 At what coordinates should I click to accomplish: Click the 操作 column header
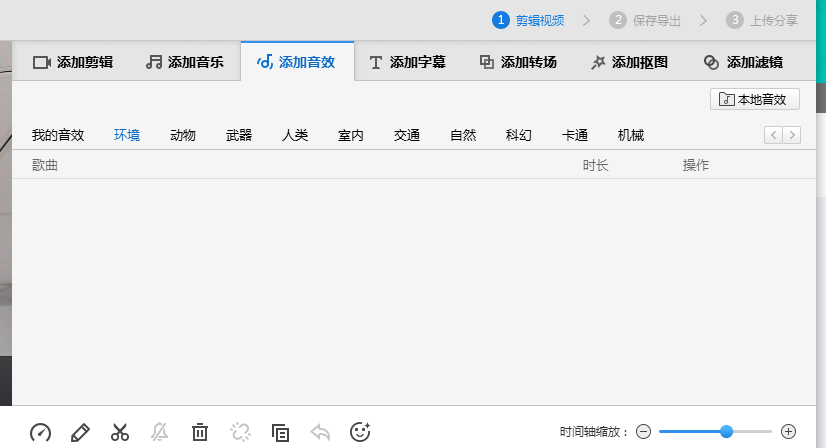pos(696,165)
